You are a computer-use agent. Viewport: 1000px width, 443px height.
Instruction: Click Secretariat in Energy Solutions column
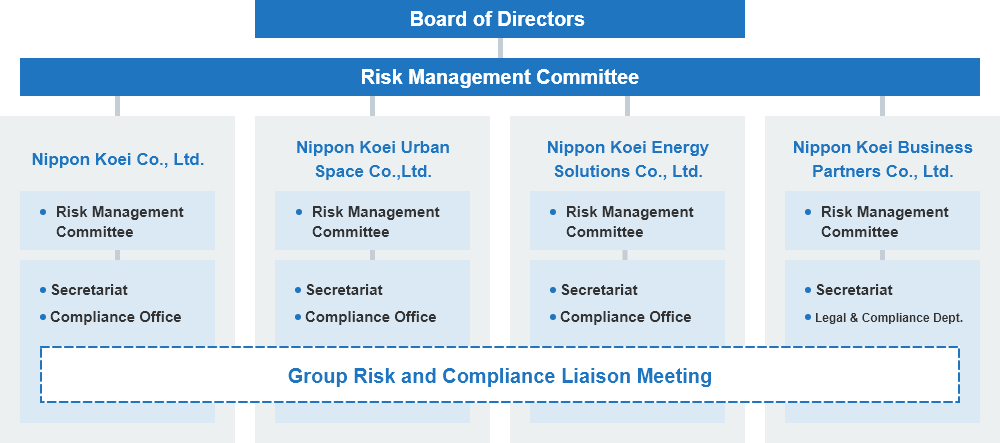[599, 290]
